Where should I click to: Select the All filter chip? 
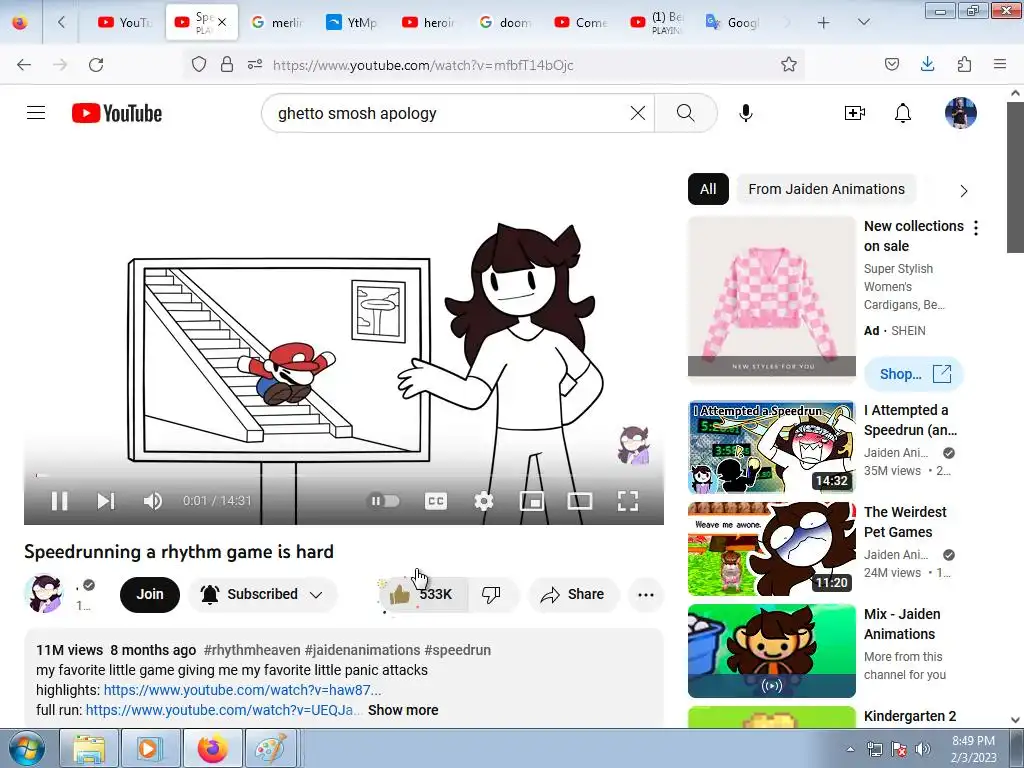(x=708, y=189)
